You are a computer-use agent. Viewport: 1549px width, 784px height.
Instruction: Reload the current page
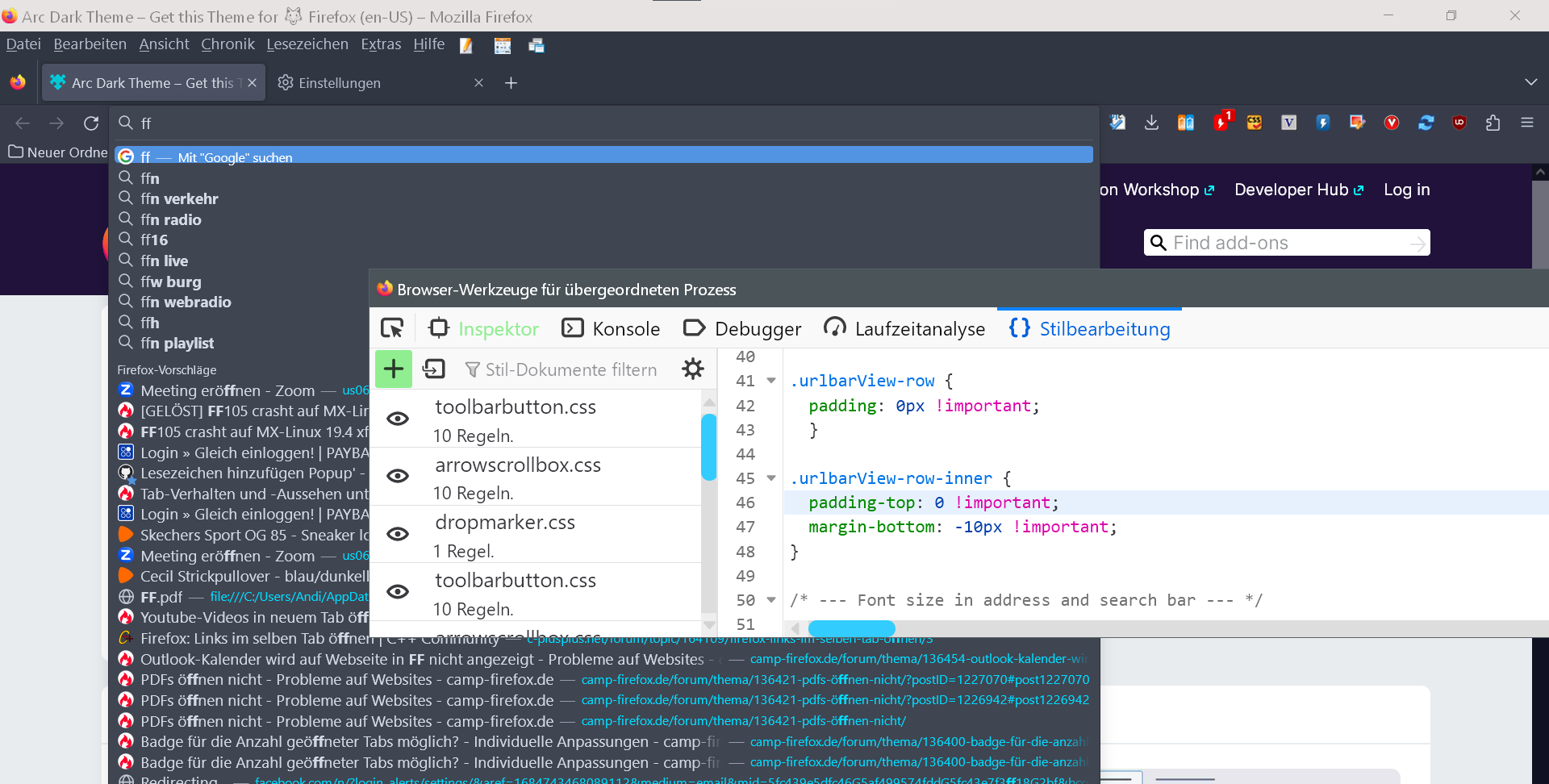[91, 123]
